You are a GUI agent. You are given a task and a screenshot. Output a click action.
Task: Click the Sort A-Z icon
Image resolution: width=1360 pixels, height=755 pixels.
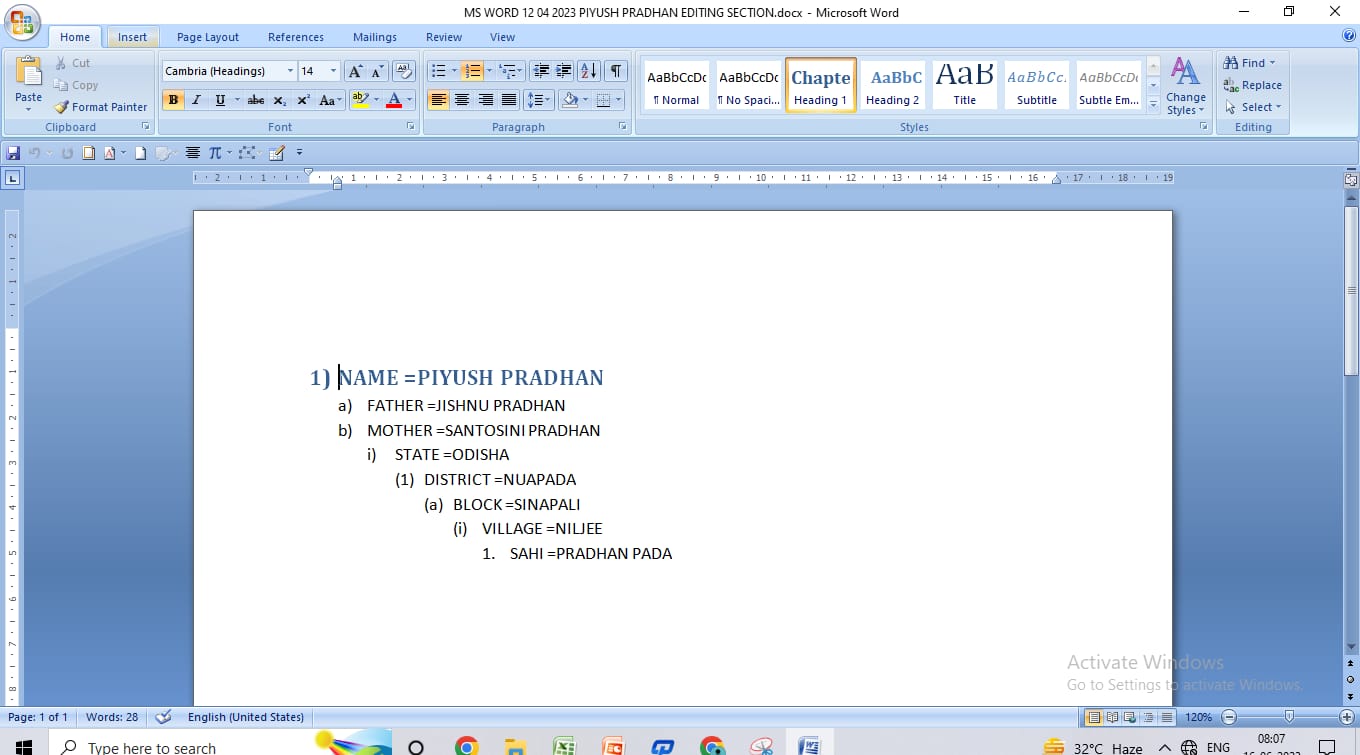click(x=589, y=71)
